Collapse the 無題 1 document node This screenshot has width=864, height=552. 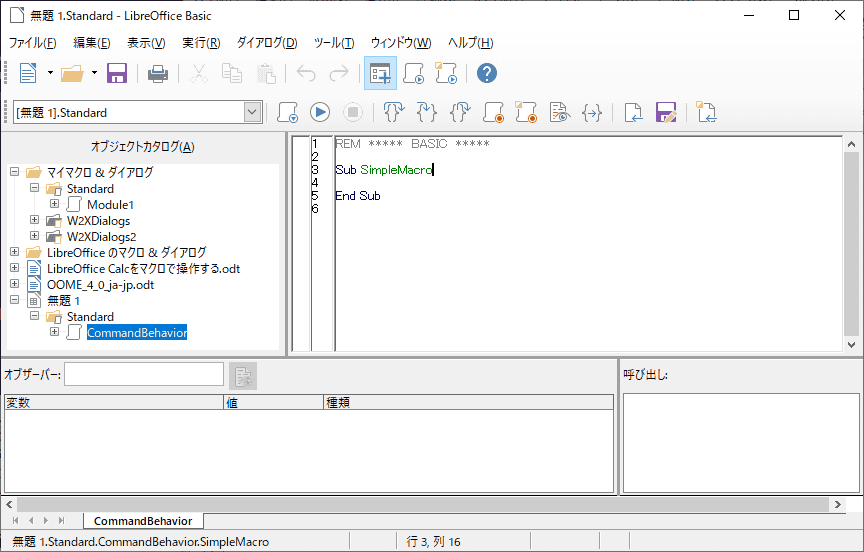click(15, 299)
